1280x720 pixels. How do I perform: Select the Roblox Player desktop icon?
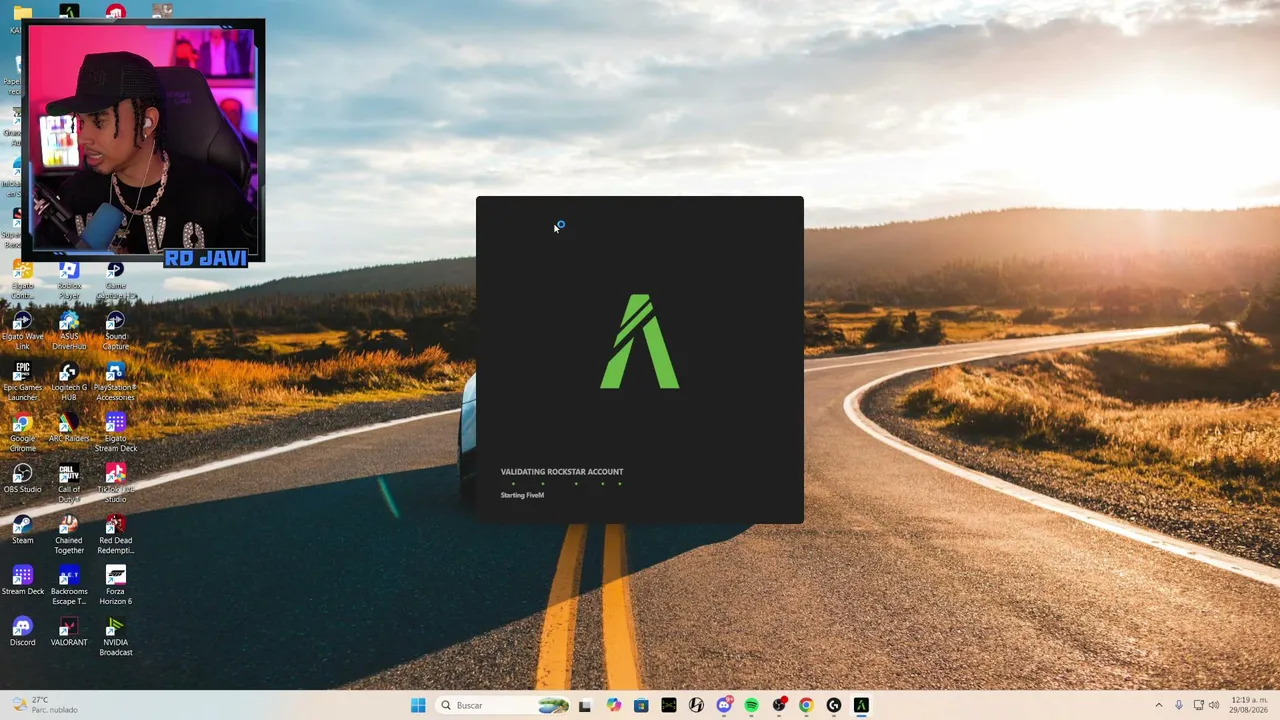[69, 281]
